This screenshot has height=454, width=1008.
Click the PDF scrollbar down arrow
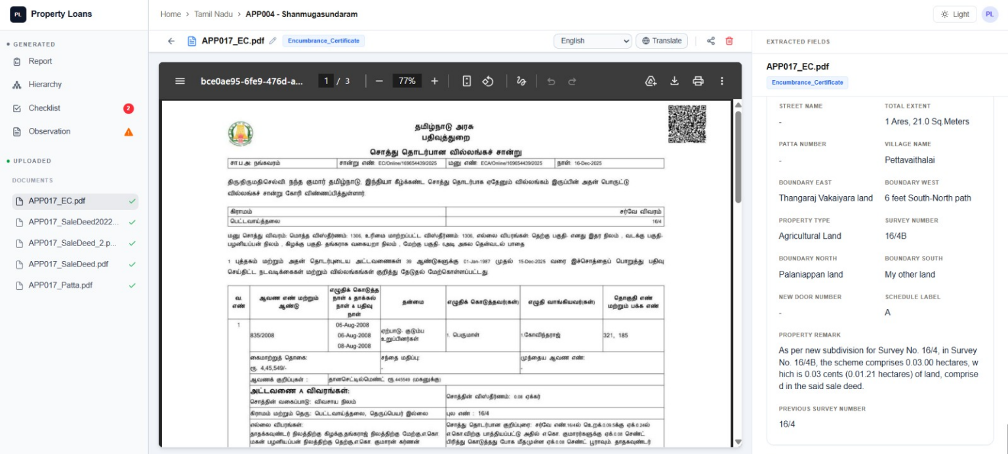[738, 442]
